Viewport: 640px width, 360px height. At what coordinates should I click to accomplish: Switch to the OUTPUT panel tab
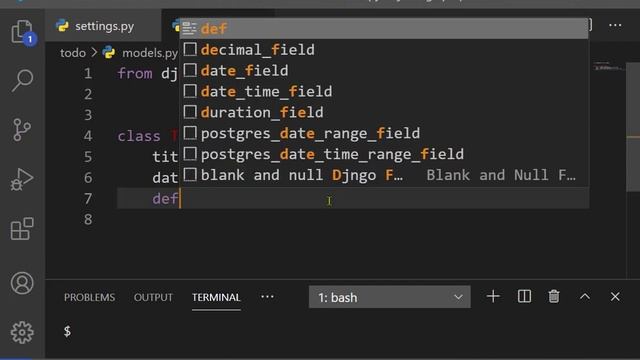pos(153,297)
